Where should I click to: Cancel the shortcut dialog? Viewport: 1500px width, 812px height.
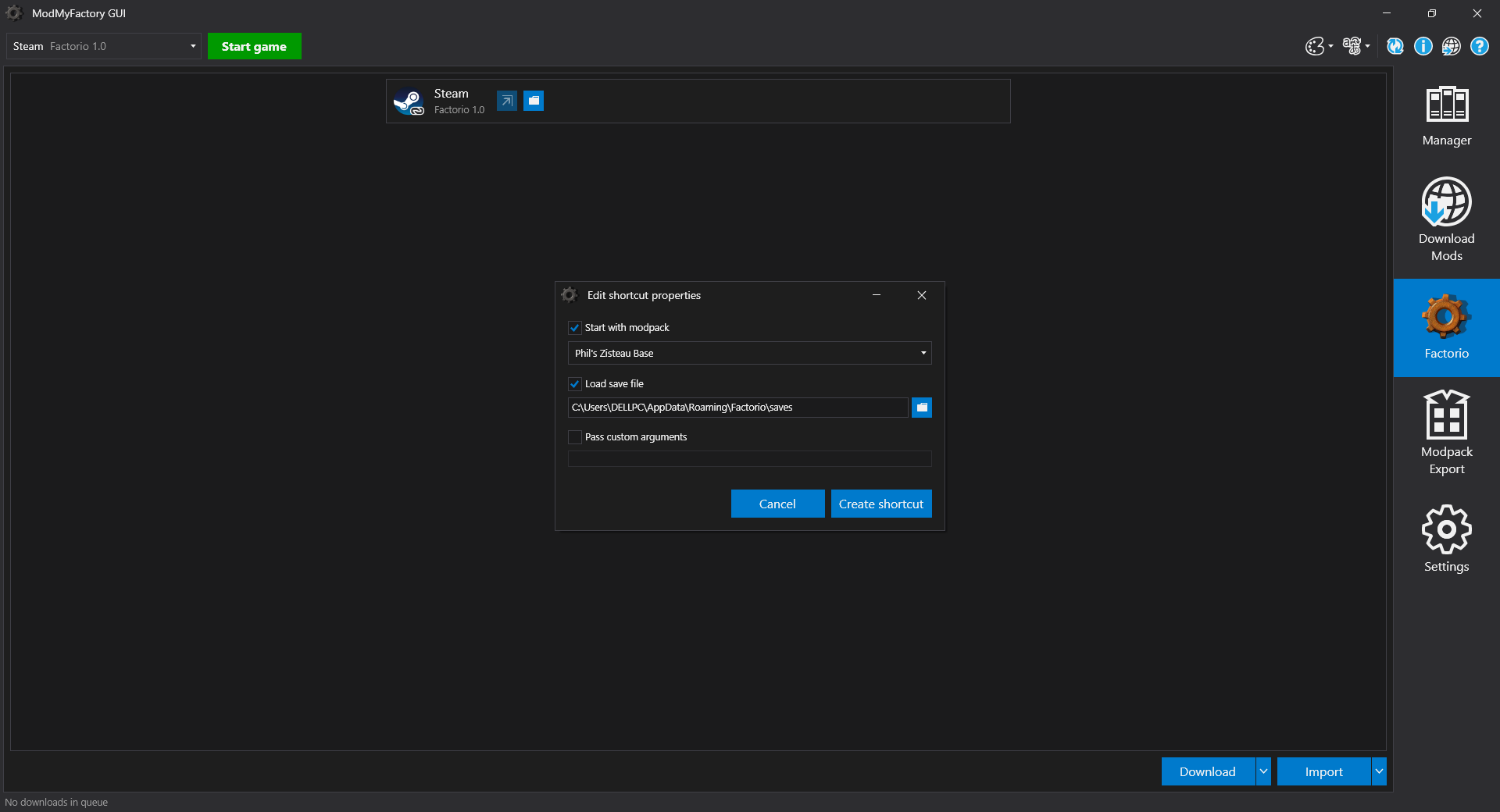(x=777, y=504)
